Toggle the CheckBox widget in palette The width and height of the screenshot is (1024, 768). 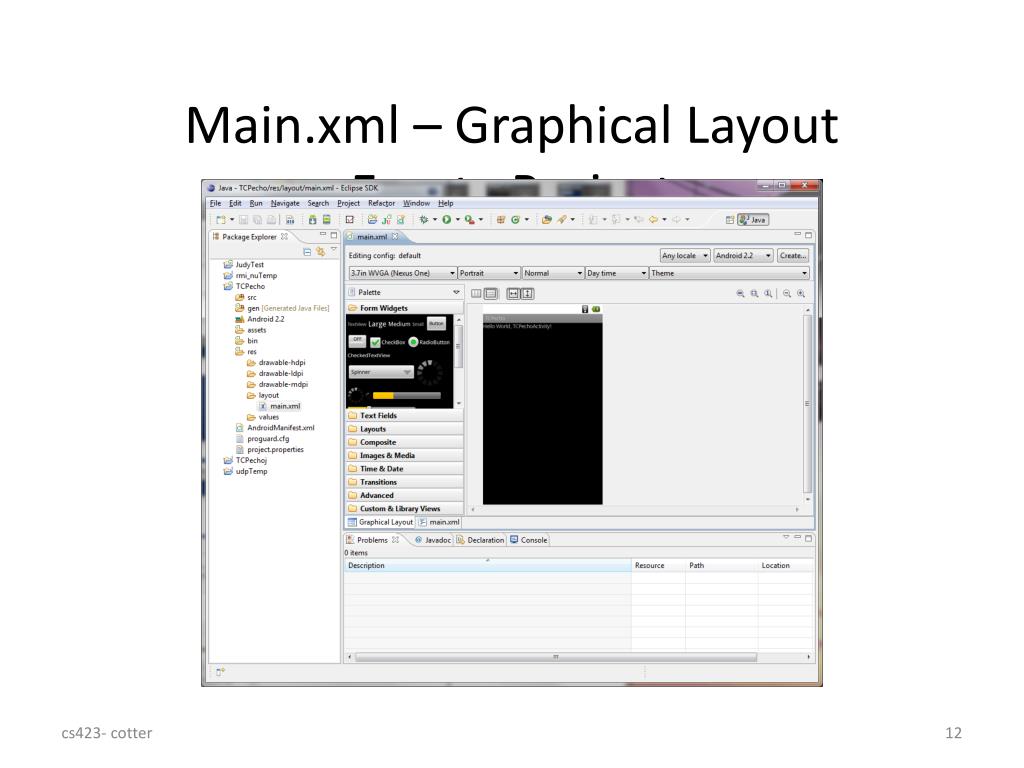point(387,342)
